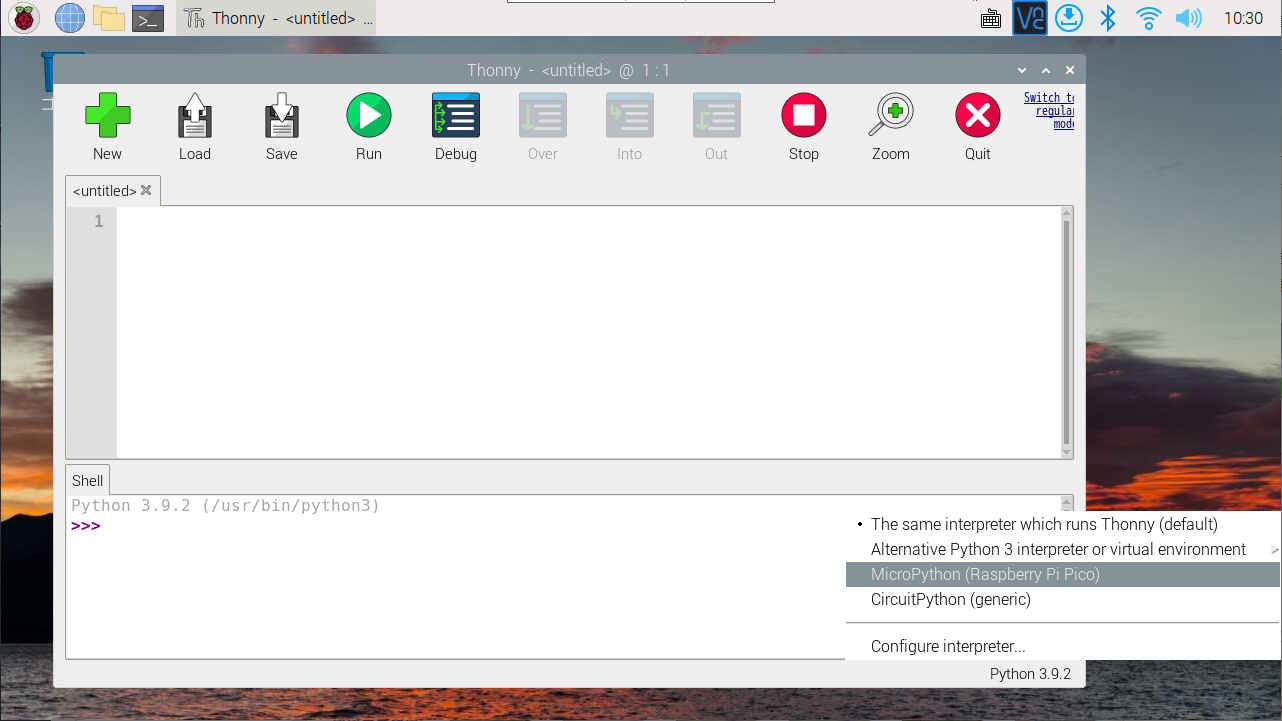Choose MicroPython (Raspberry Pi Pico) interpreter
The image size is (1282, 721).
(1063, 574)
